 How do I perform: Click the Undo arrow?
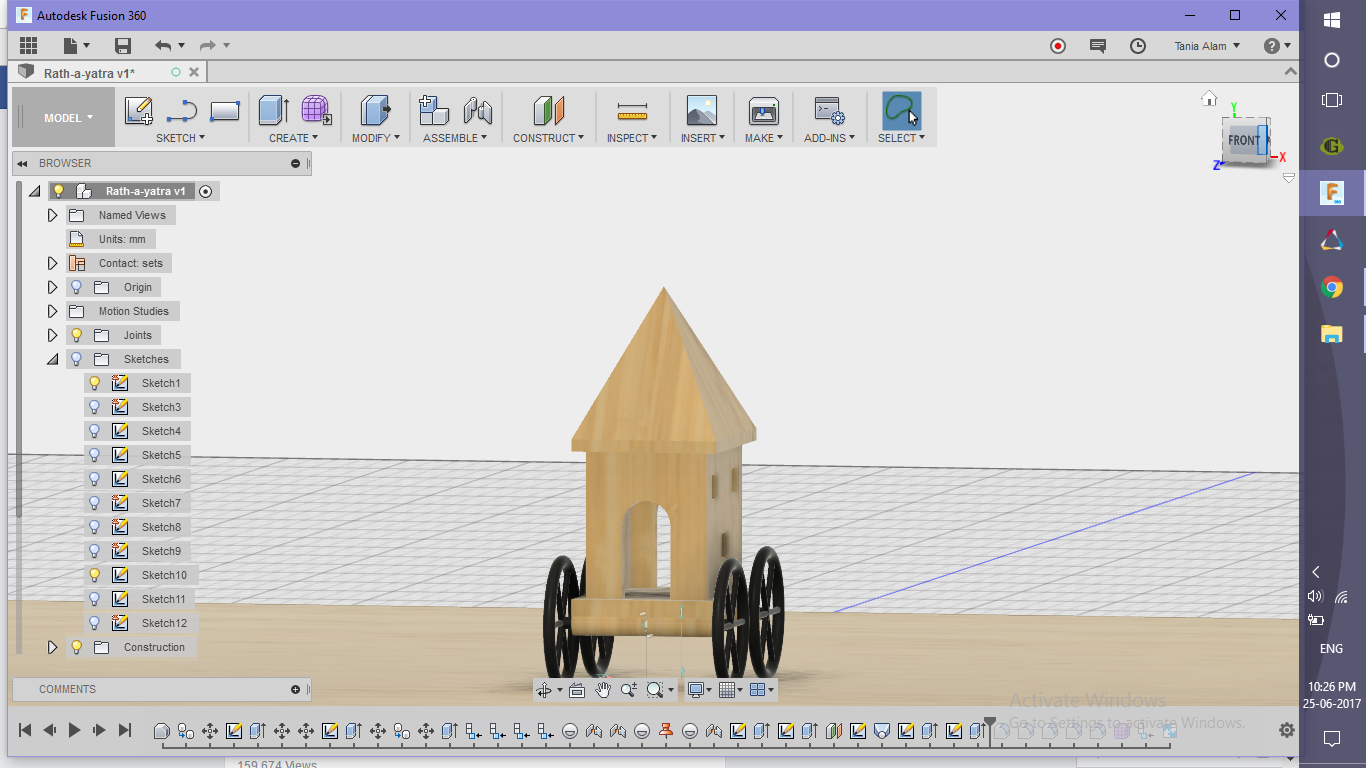click(163, 45)
